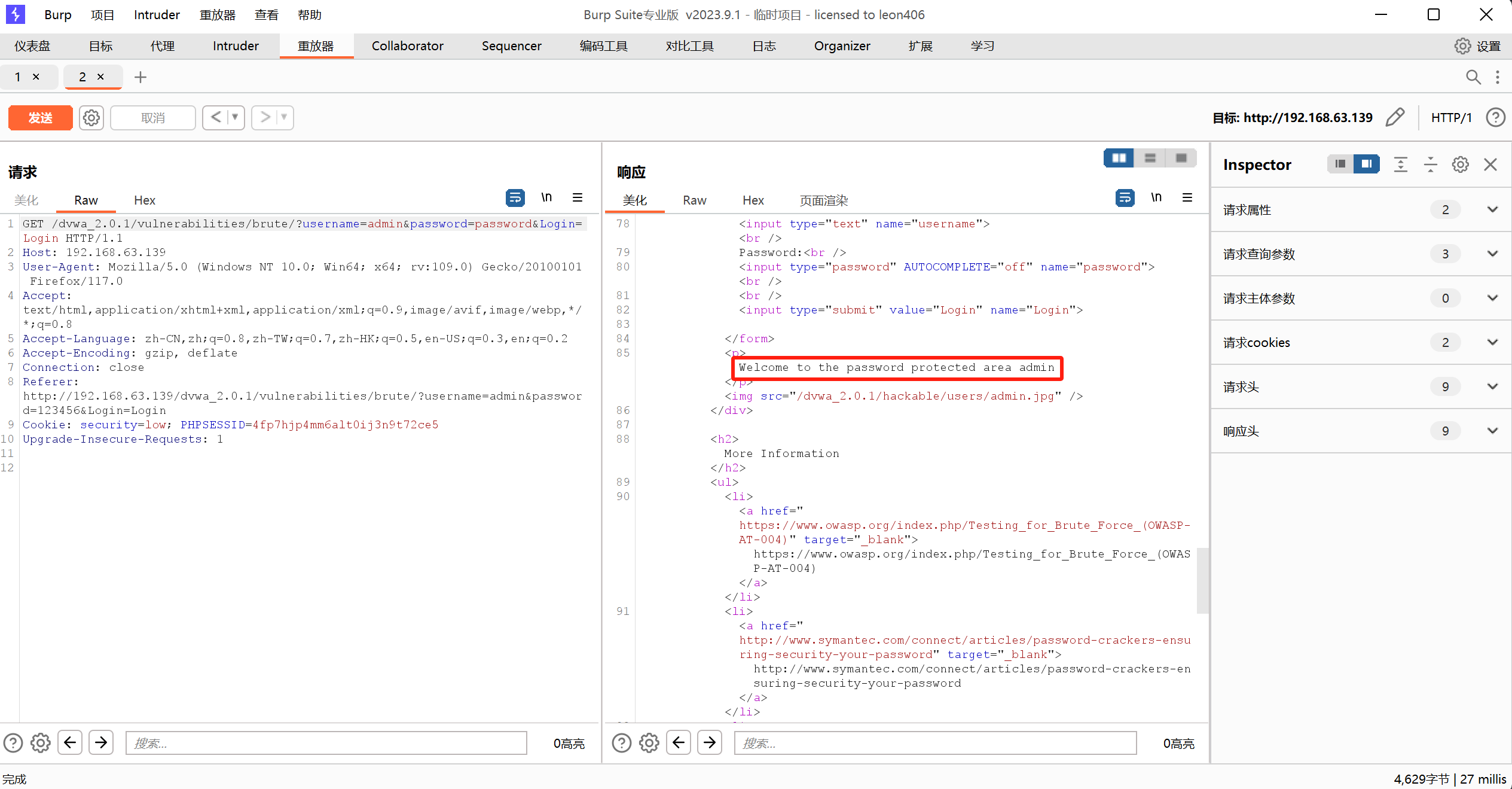
Task: Open the 帮助 menu
Action: pos(310,15)
